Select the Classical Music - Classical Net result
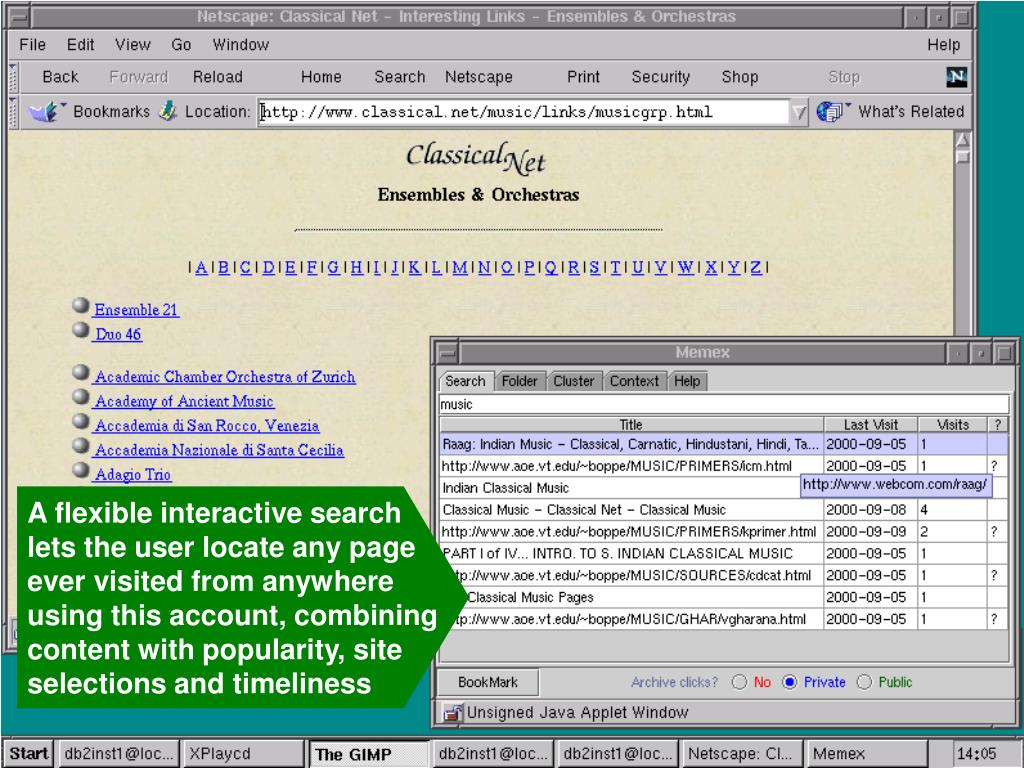The image size is (1024, 768). pos(724,510)
